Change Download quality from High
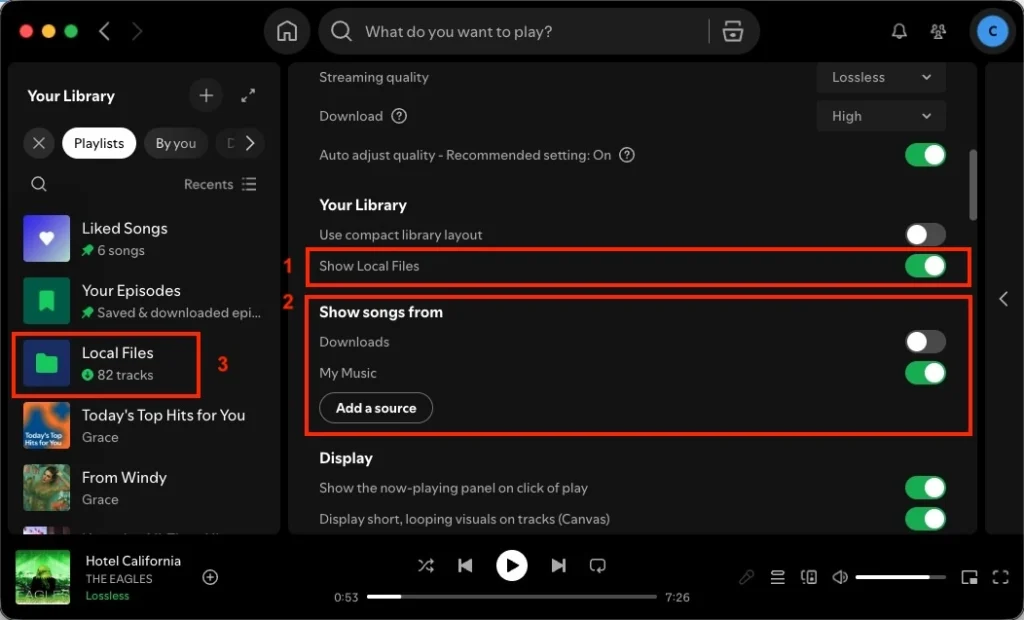 pos(880,116)
